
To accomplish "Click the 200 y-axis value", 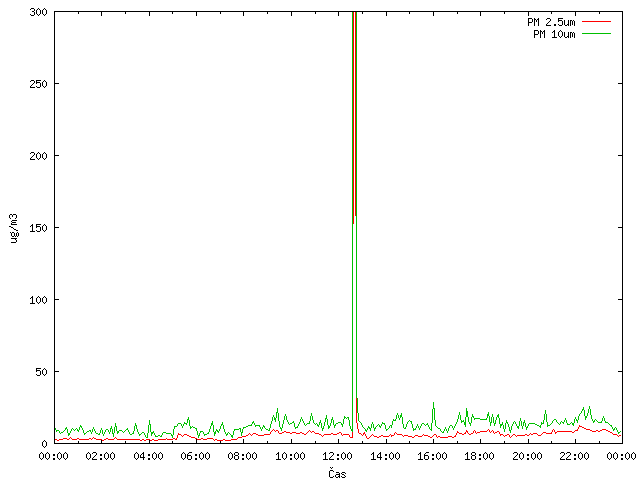I will pos(38,156).
